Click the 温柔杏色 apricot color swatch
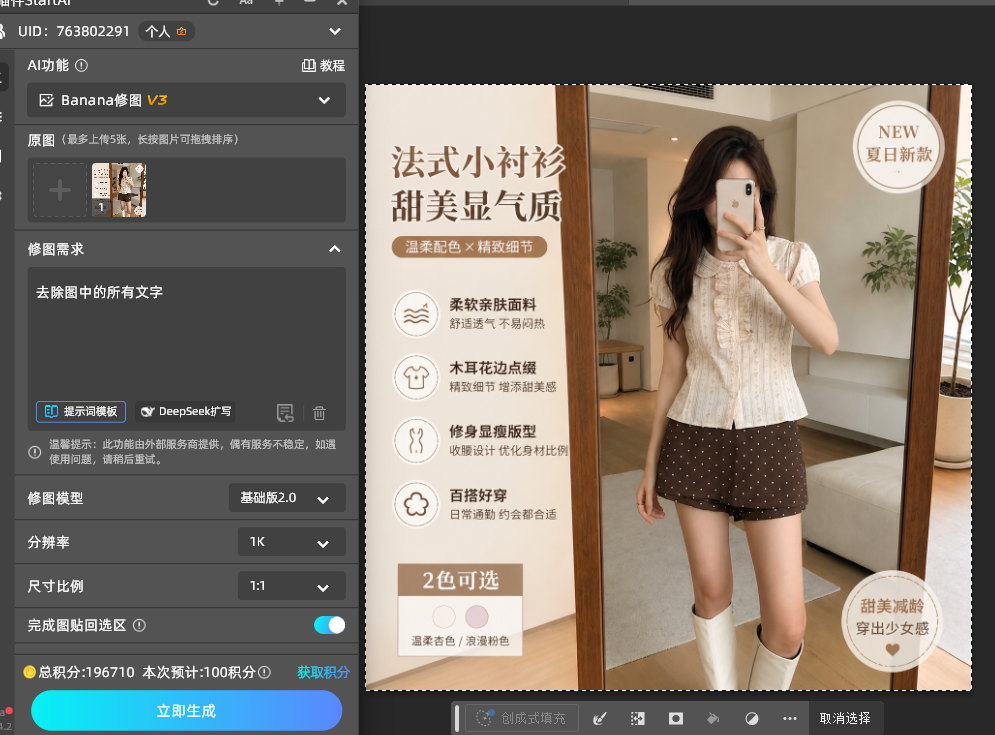Viewport: 995px width, 735px height. [x=444, y=616]
